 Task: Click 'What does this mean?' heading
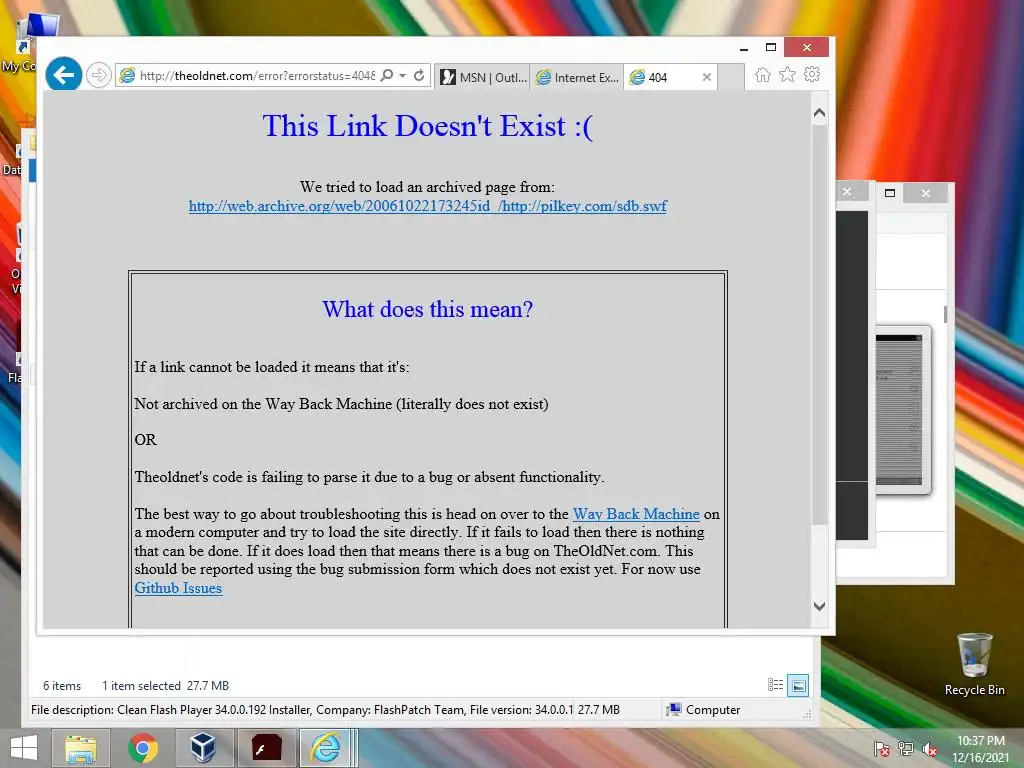[x=428, y=309]
